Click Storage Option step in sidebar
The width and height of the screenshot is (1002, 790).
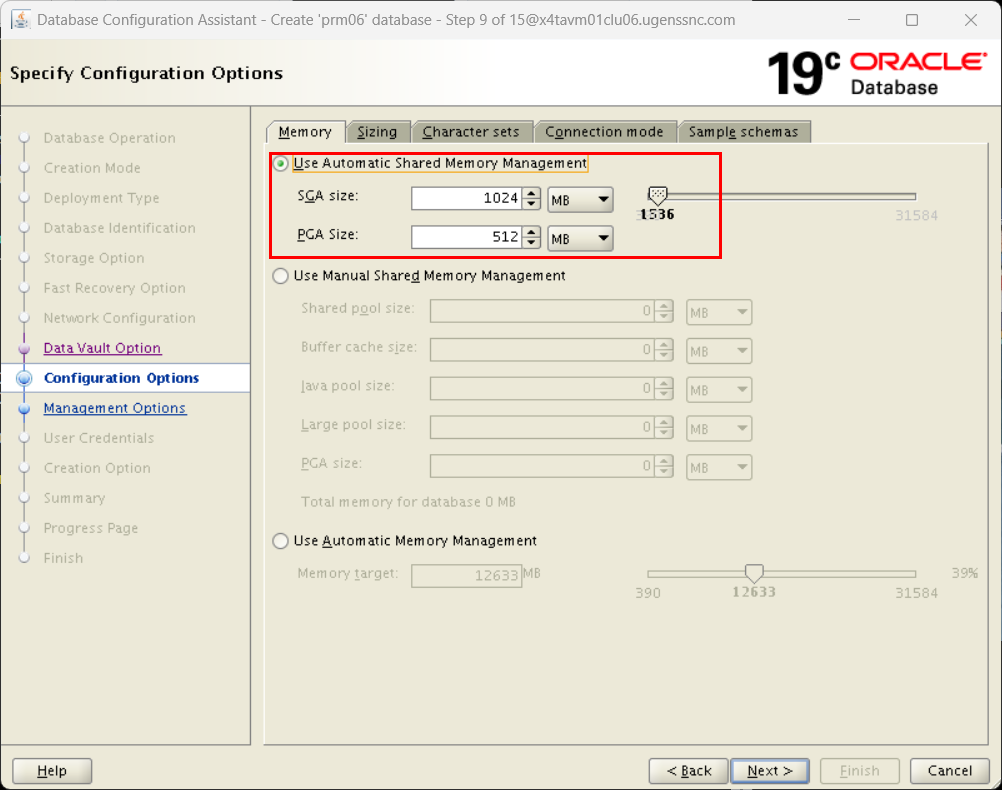point(94,258)
